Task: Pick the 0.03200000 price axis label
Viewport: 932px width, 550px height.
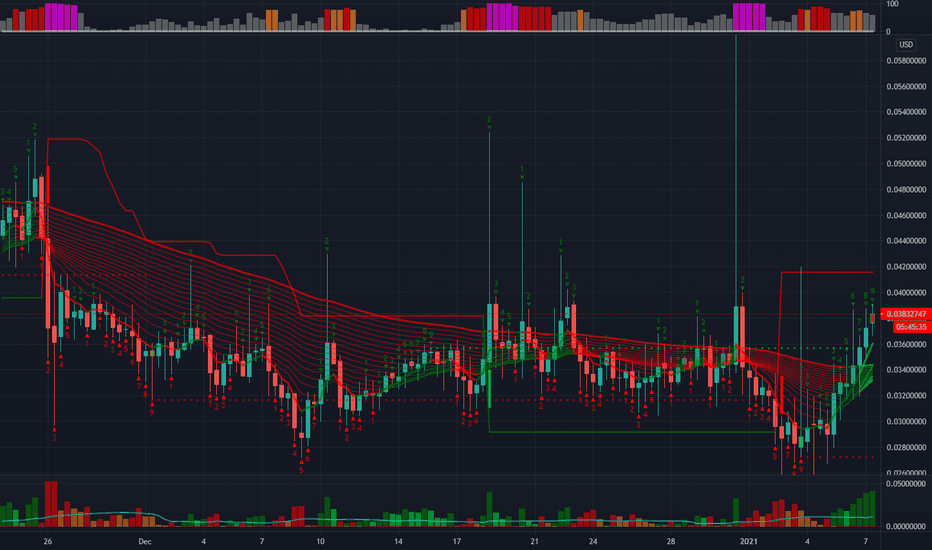Action: [906, 395]
